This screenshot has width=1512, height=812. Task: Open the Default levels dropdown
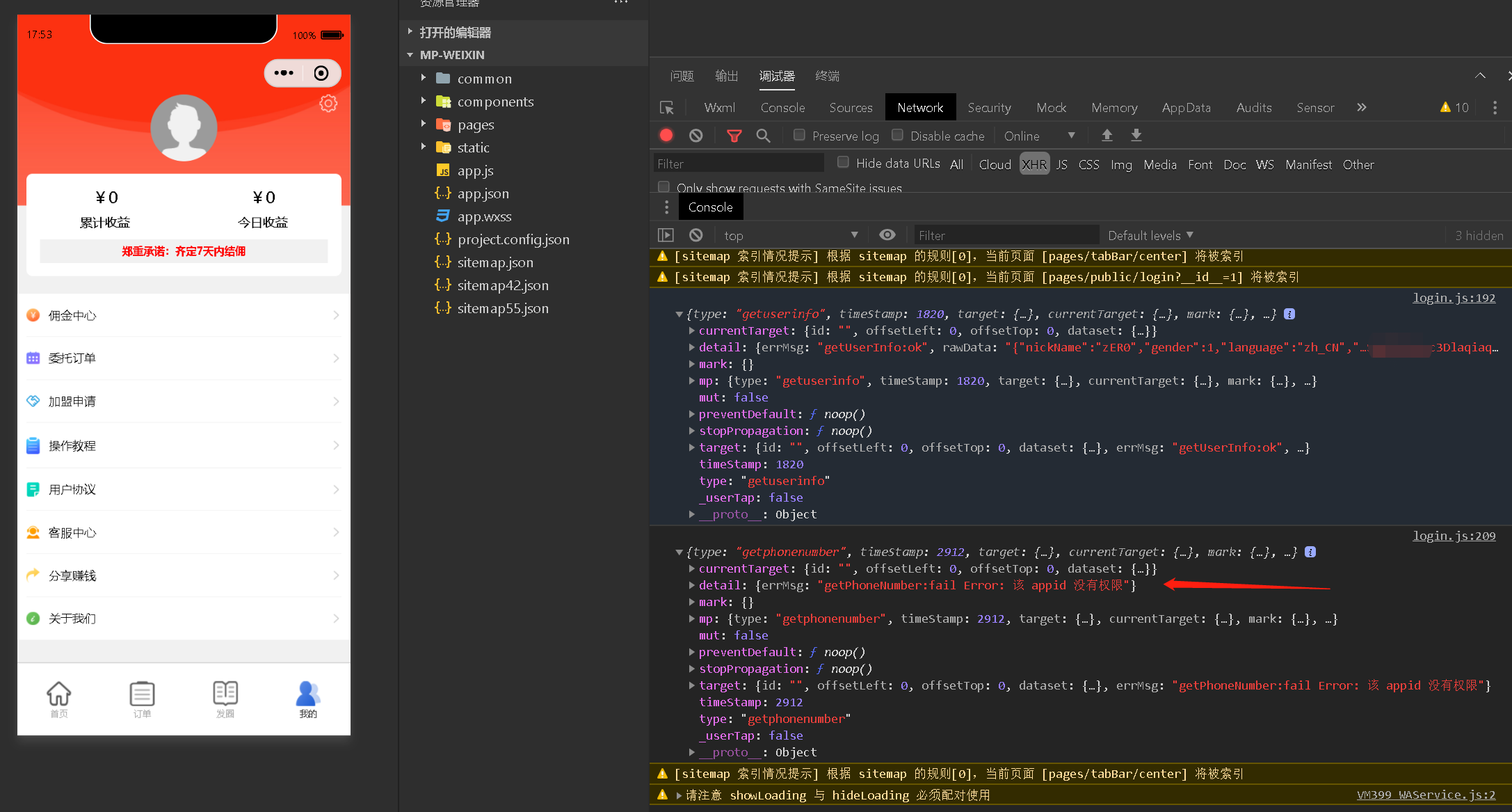1150,235
